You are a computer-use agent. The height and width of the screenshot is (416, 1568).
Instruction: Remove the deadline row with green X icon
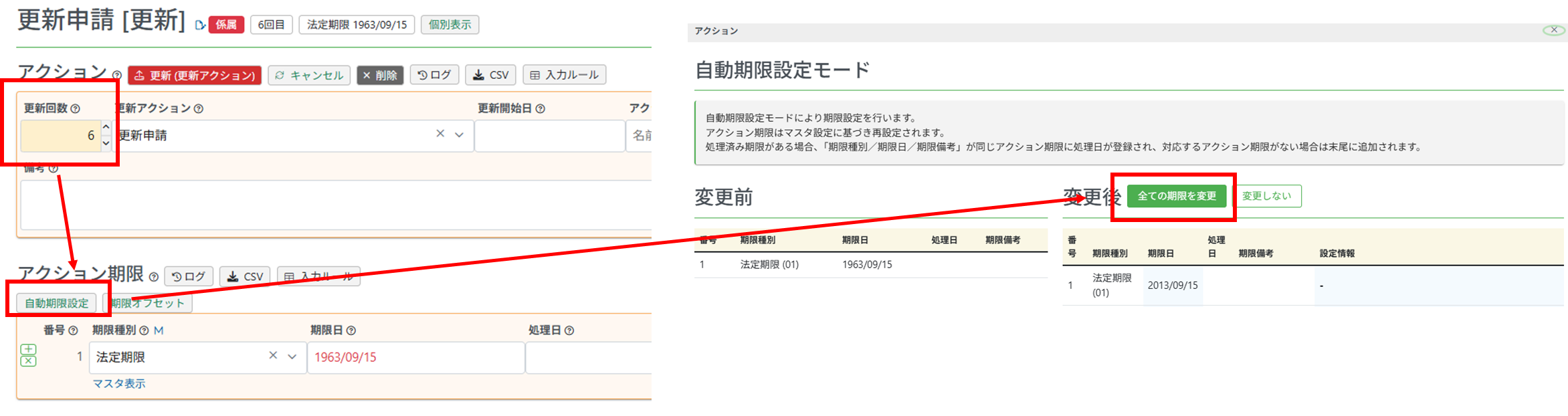(x=28, y=361)
